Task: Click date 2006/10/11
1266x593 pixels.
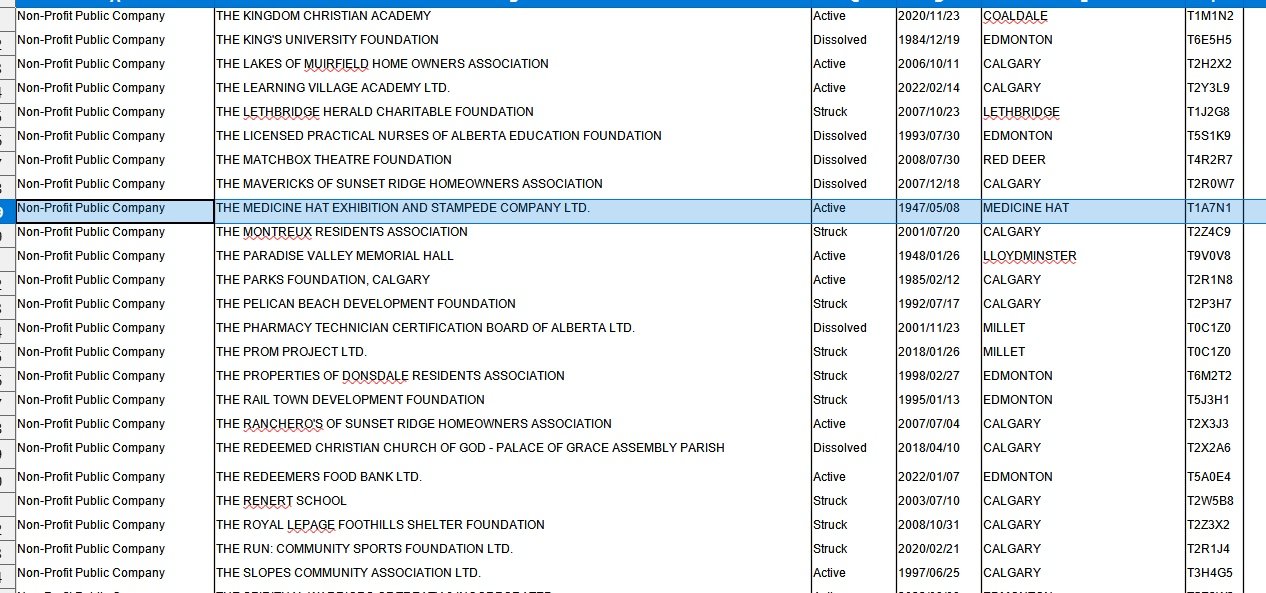Action: coord(938,64)
